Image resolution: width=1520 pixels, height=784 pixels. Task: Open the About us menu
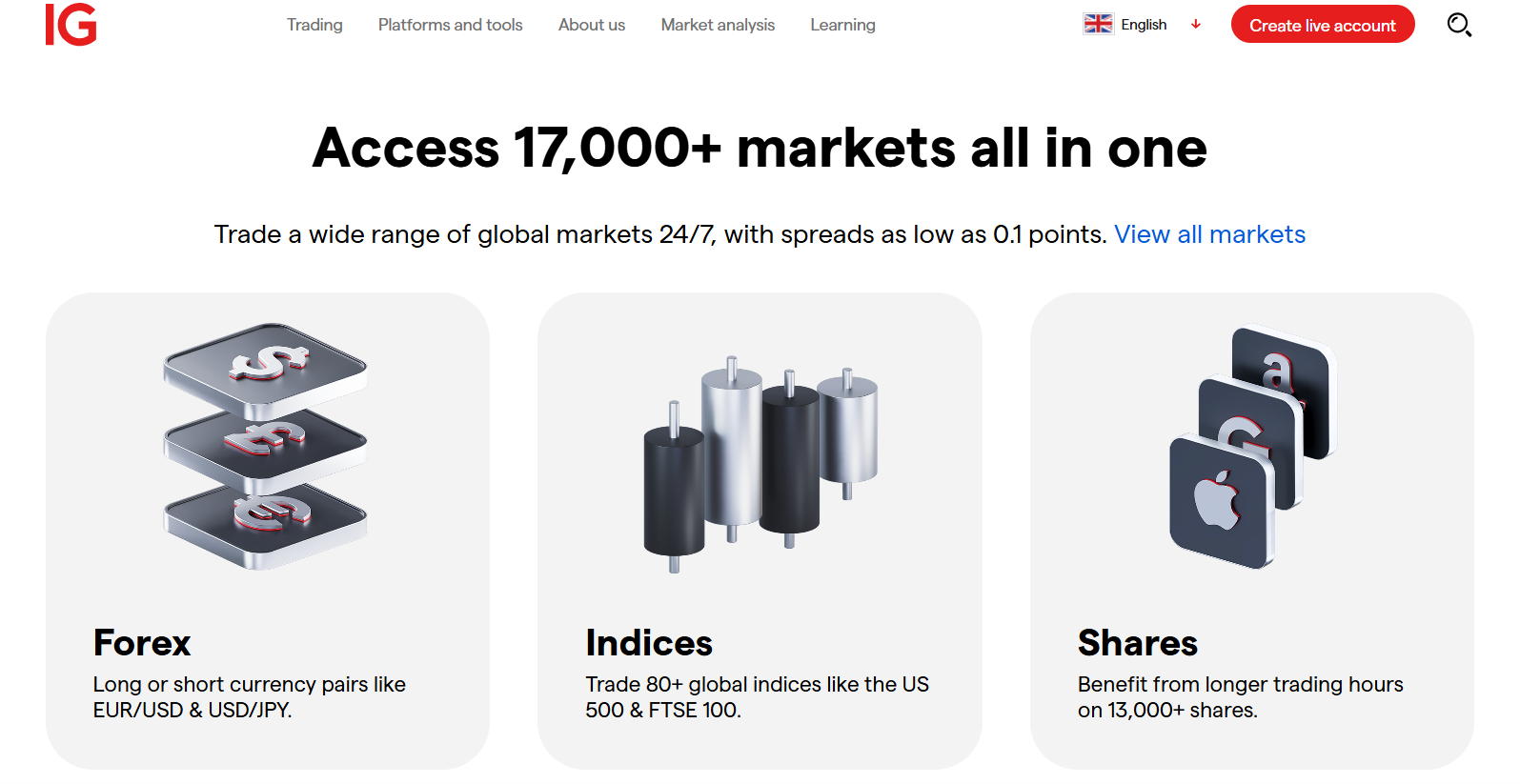(592, 25)
